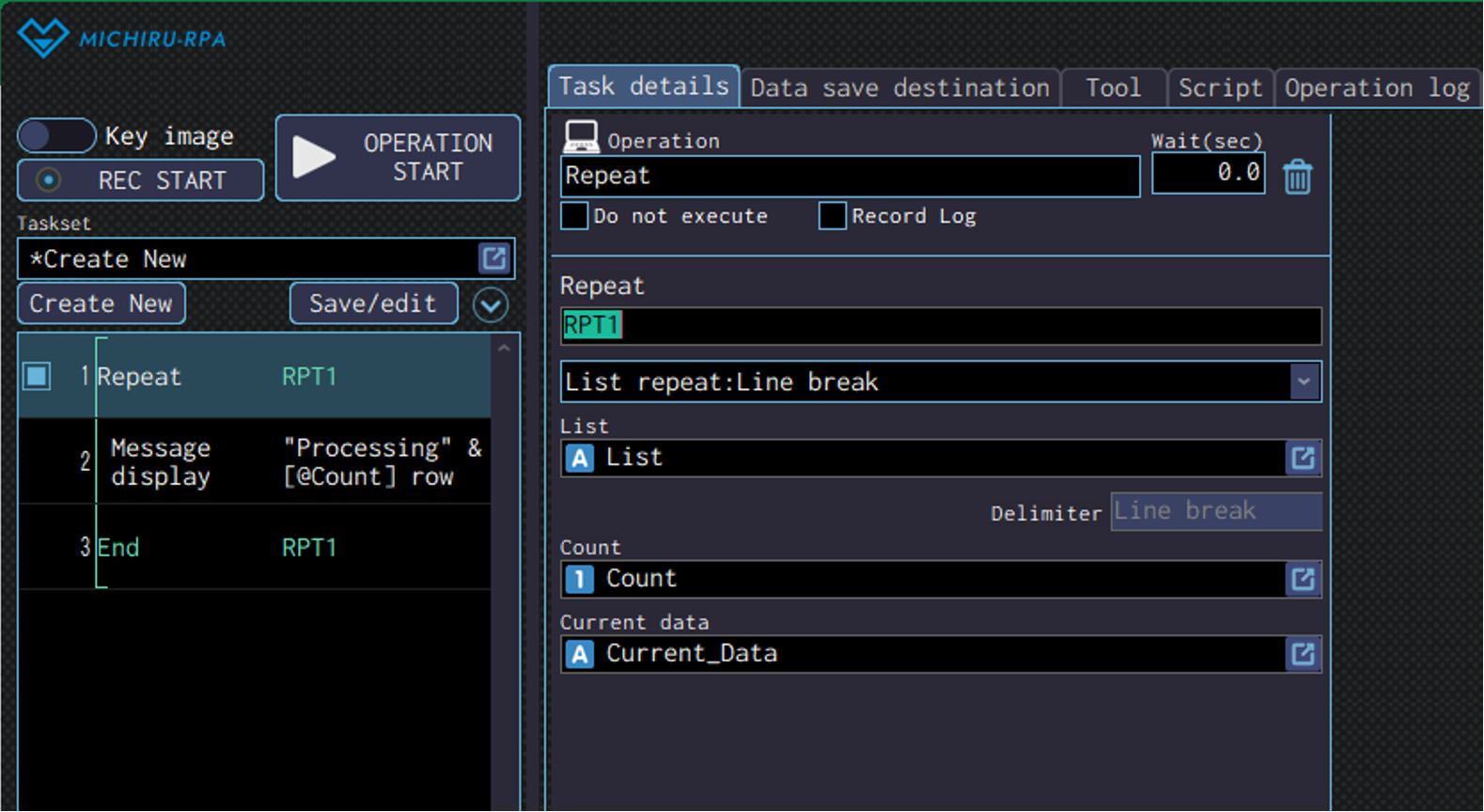Viewport: 1484px width, 812px height.
Task: Open the Taskset external-link icon
Action: pos(494,258)
